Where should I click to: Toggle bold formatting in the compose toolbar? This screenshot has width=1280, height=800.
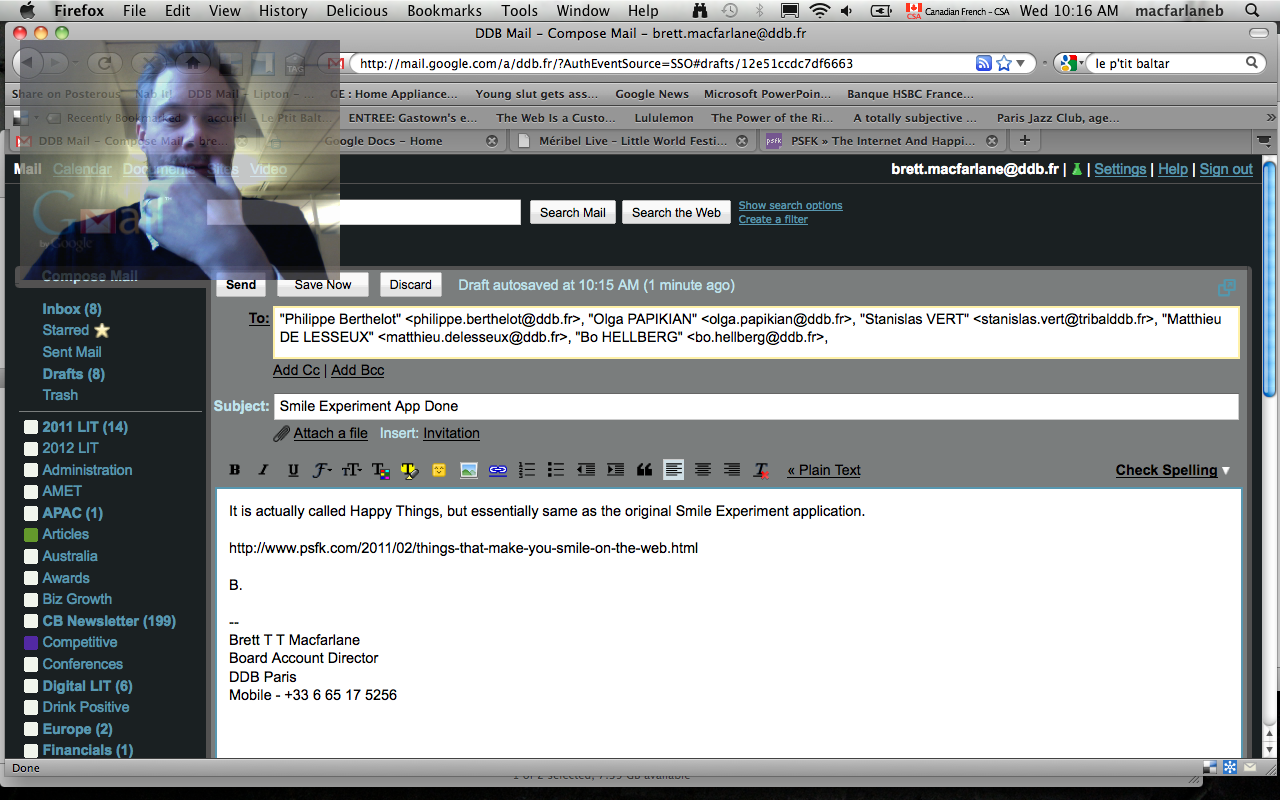(x=235, y=470)
